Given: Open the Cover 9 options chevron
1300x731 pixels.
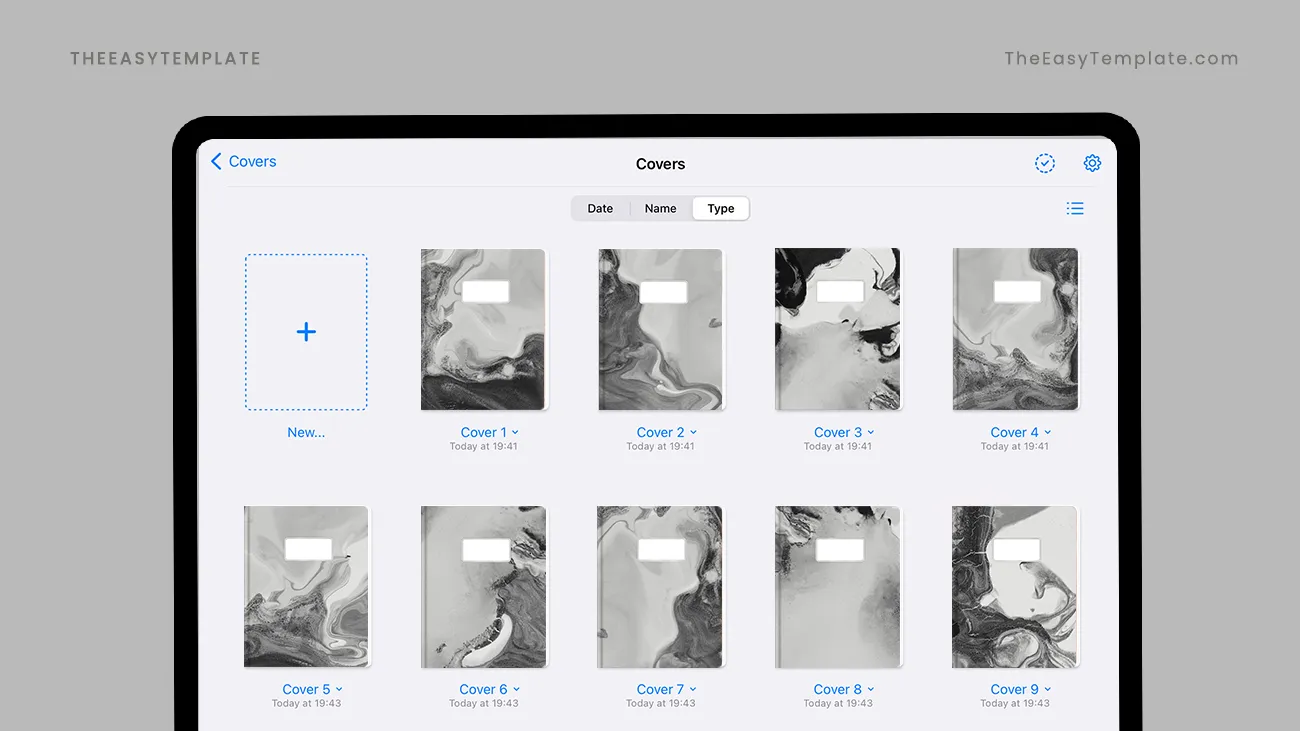Looking at the screenshot, I should coord(1048,690).
